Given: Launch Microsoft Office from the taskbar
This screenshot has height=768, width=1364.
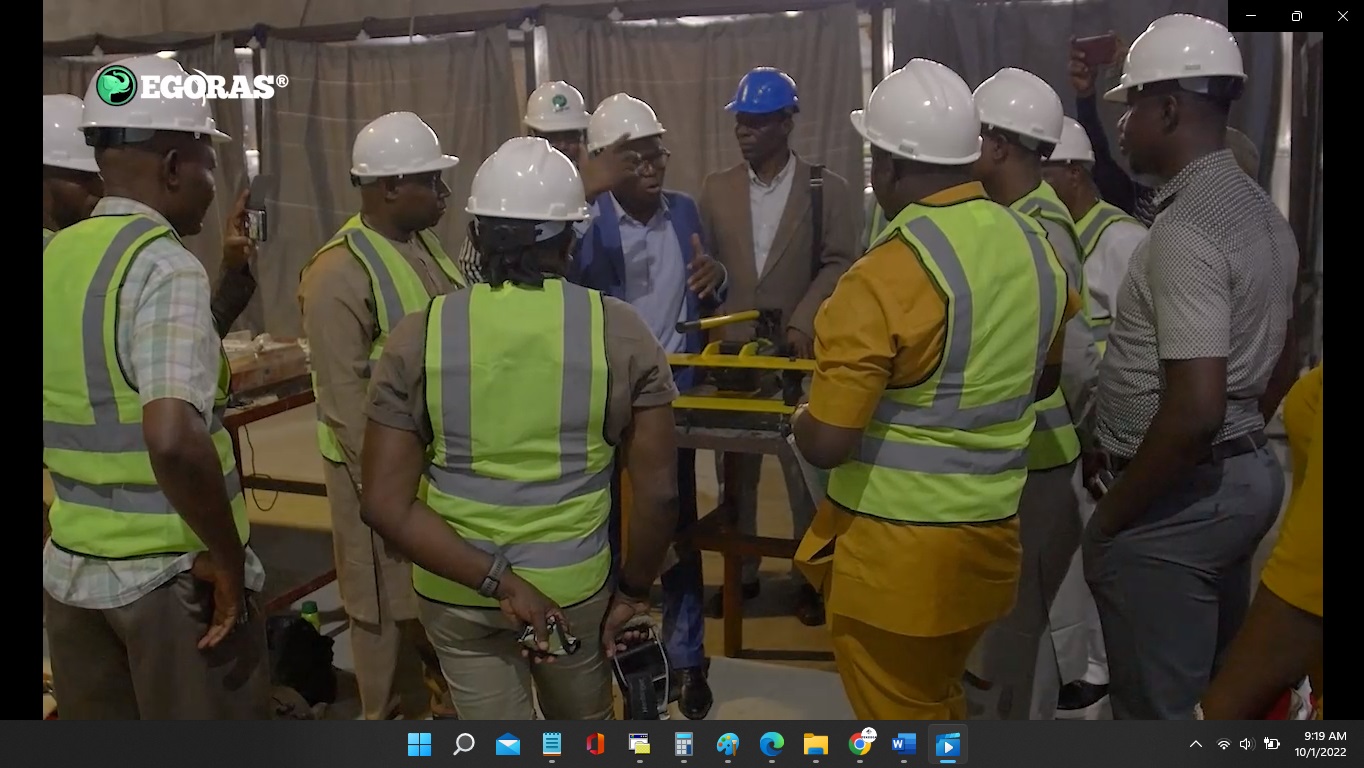Looking at the screenshot, I should (596, 744).
